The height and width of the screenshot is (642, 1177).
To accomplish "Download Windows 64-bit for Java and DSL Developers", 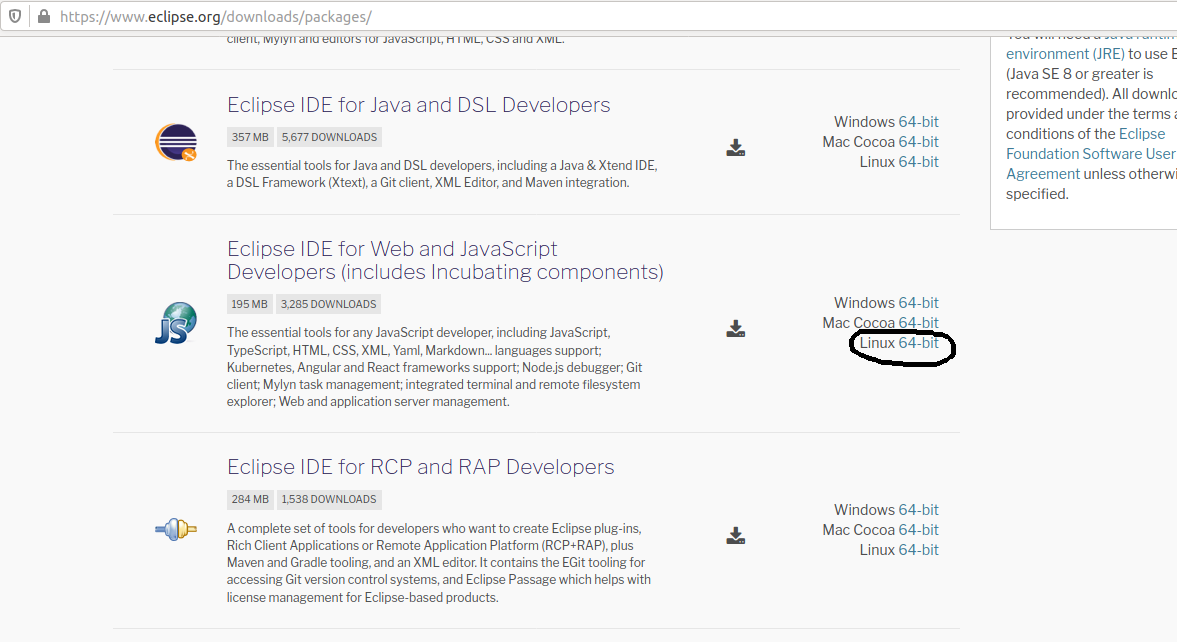I will [918, 122].
